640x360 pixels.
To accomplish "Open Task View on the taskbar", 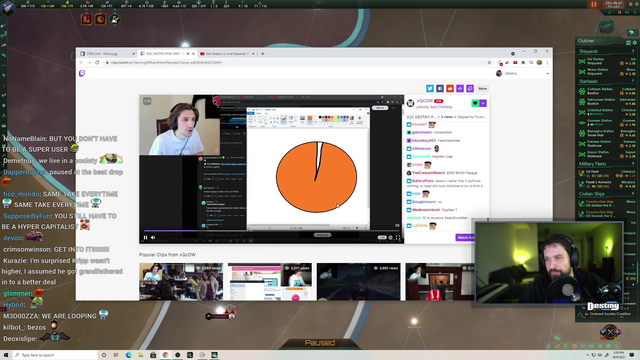I will [116, 355].
